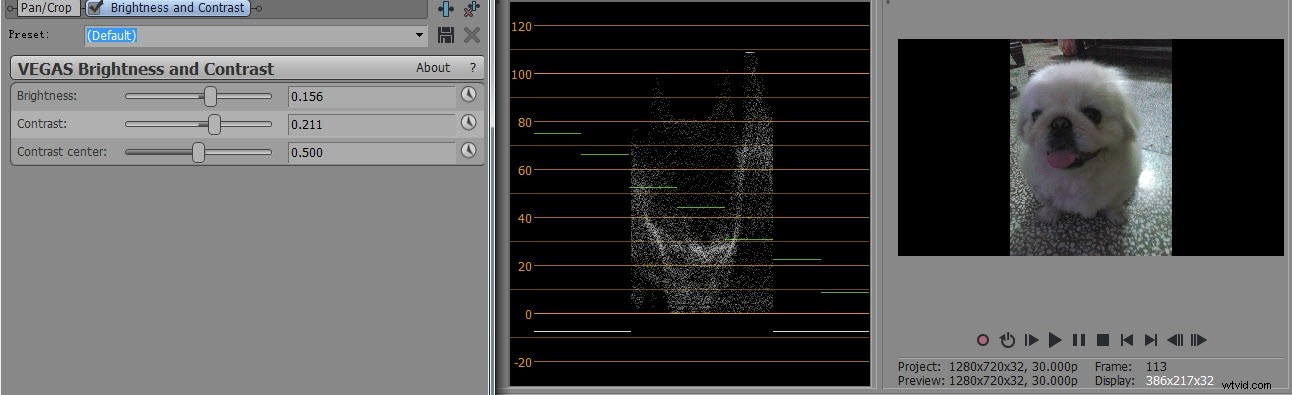Click the Project 1280x720x32, 30.000p text
The image size is (1292, 395).
(x=988, y=367)
